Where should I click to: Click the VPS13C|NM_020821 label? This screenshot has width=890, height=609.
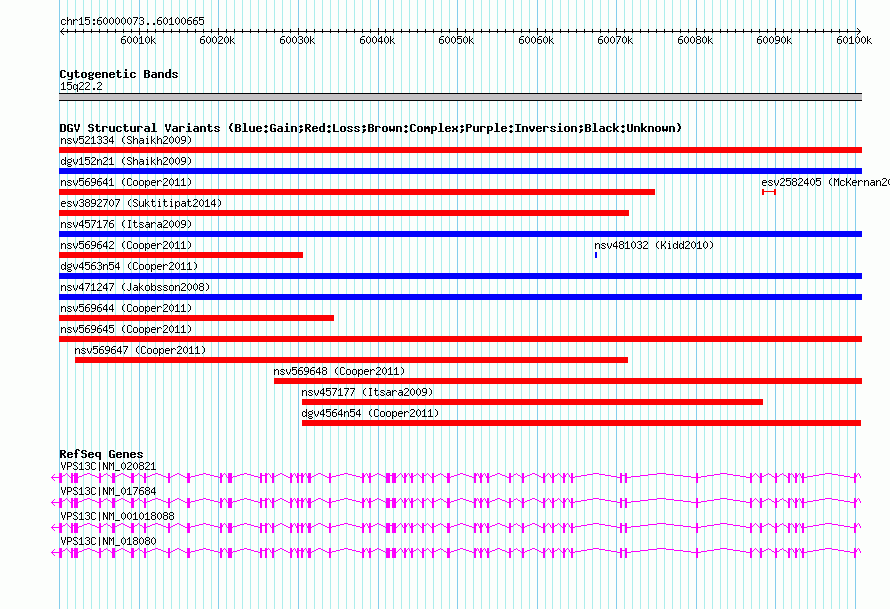[108, 466]
